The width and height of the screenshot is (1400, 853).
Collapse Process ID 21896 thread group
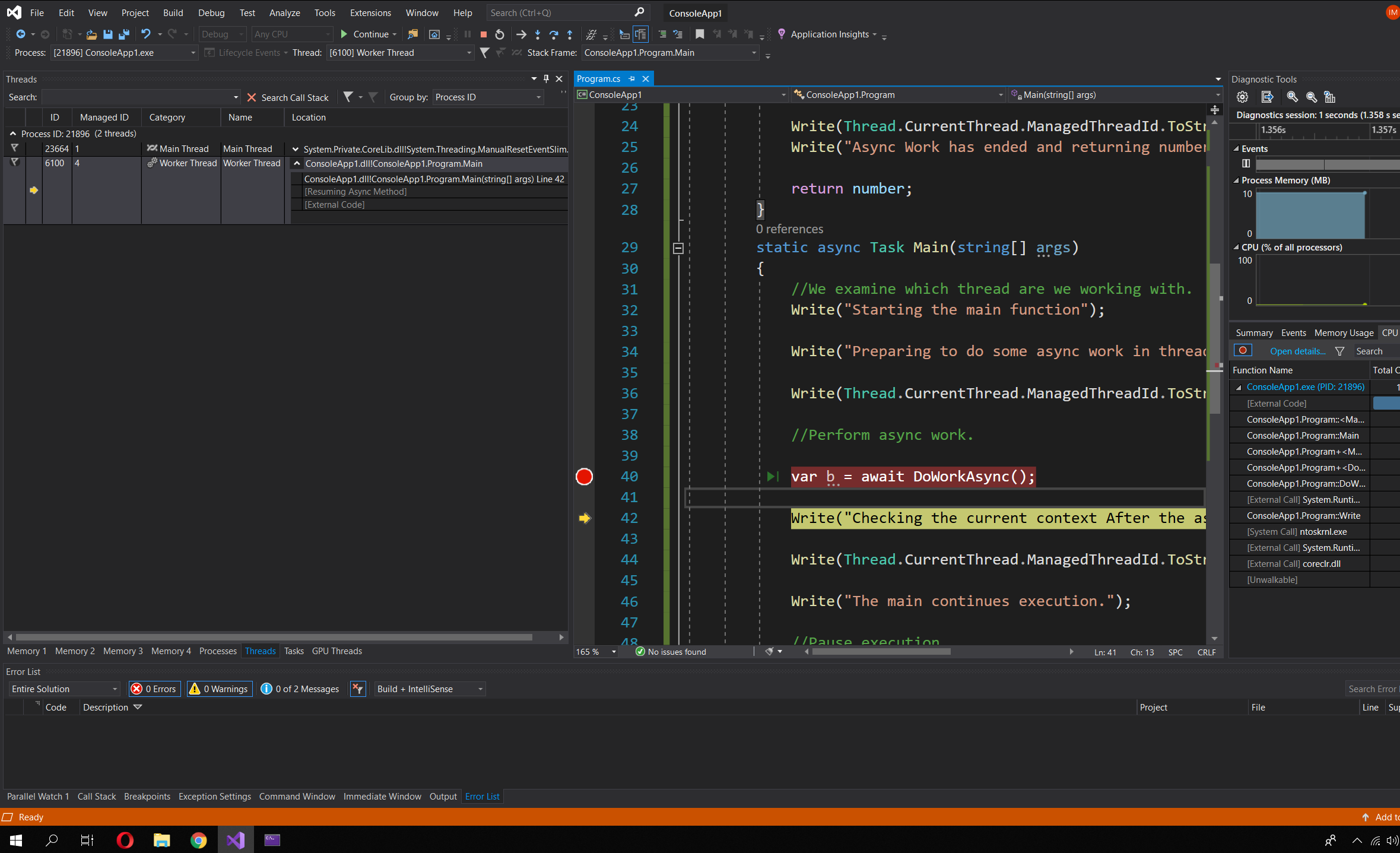click(x=13, y=134)
